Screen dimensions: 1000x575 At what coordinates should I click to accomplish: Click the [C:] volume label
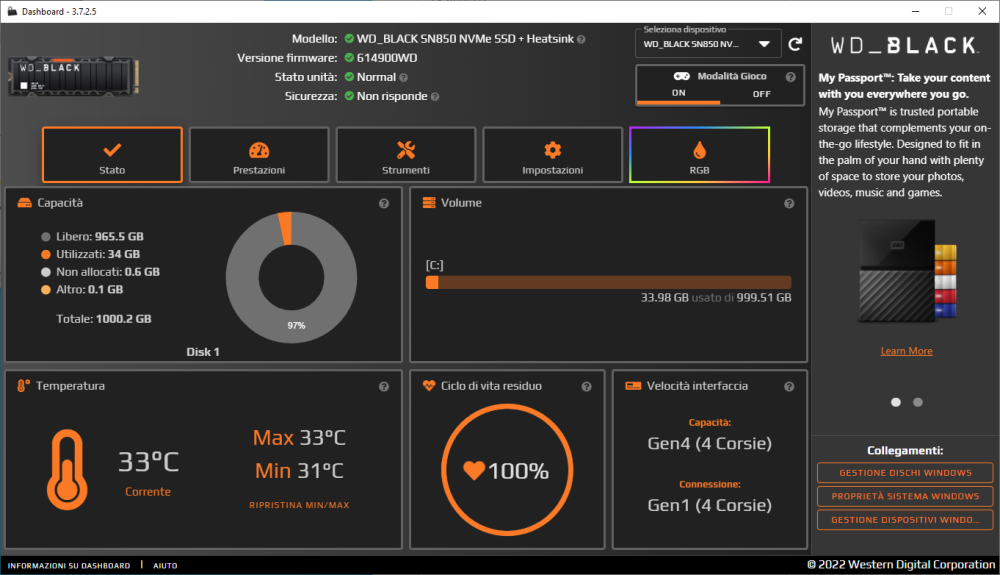(x=434, y=265)
